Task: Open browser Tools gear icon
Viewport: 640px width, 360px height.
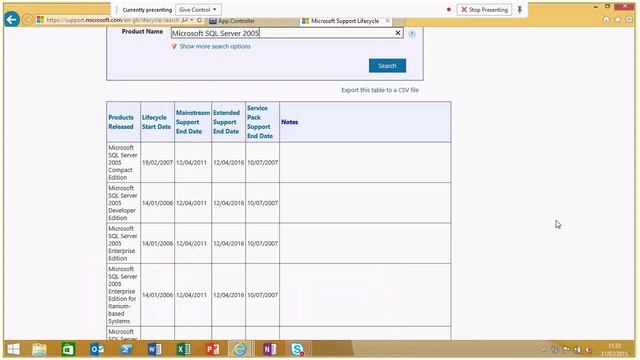Action: pos(629,20)
